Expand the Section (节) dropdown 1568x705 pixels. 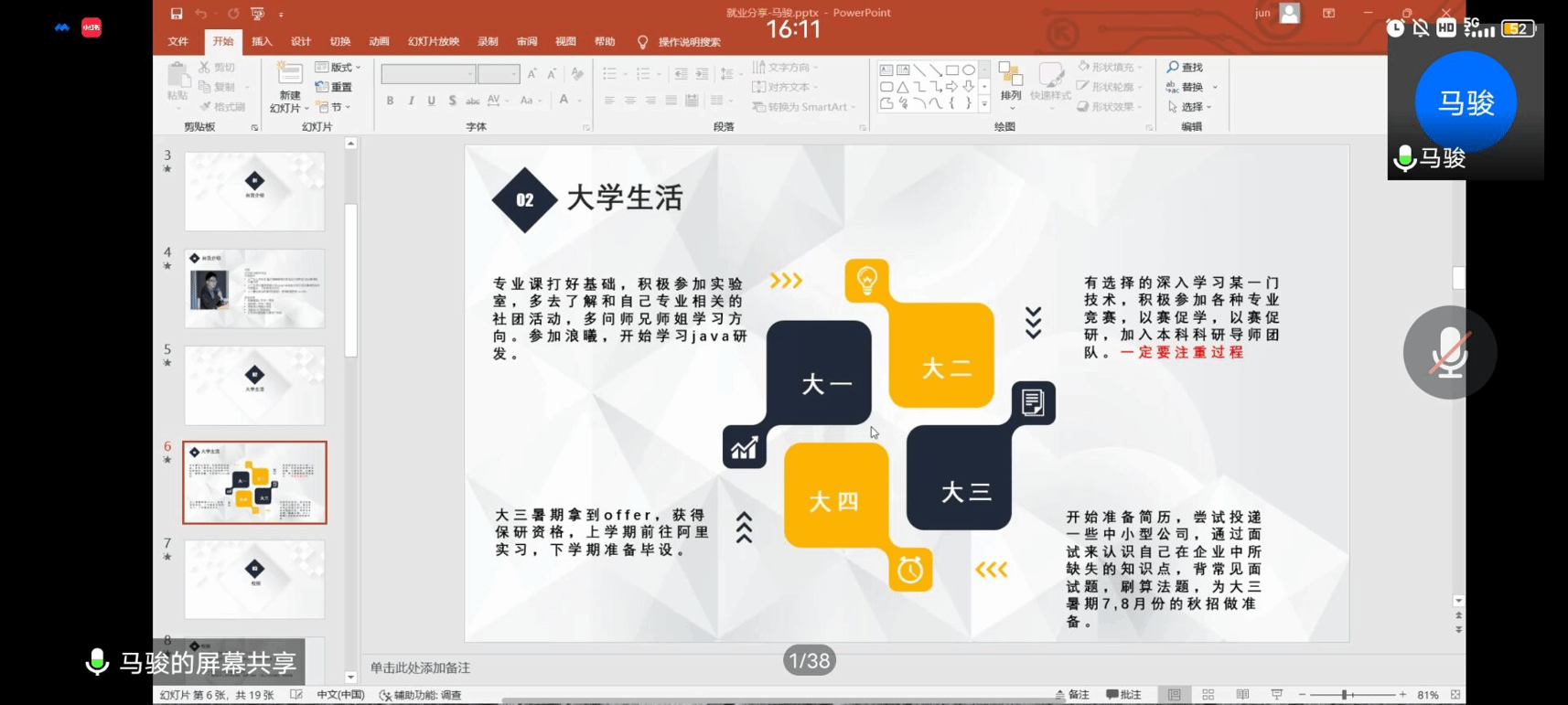335,107
